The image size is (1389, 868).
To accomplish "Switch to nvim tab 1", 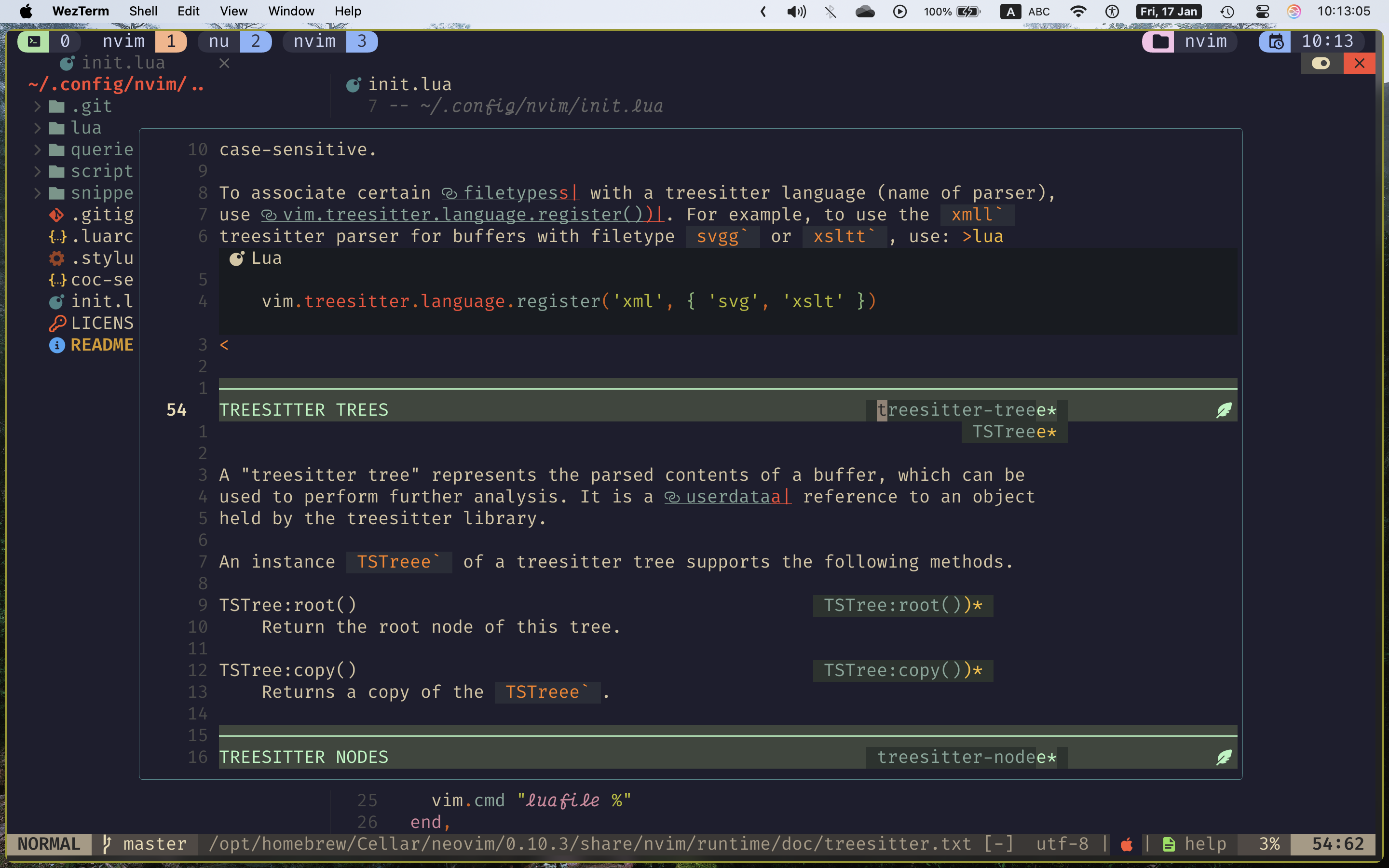I will [x=144, y=41].
